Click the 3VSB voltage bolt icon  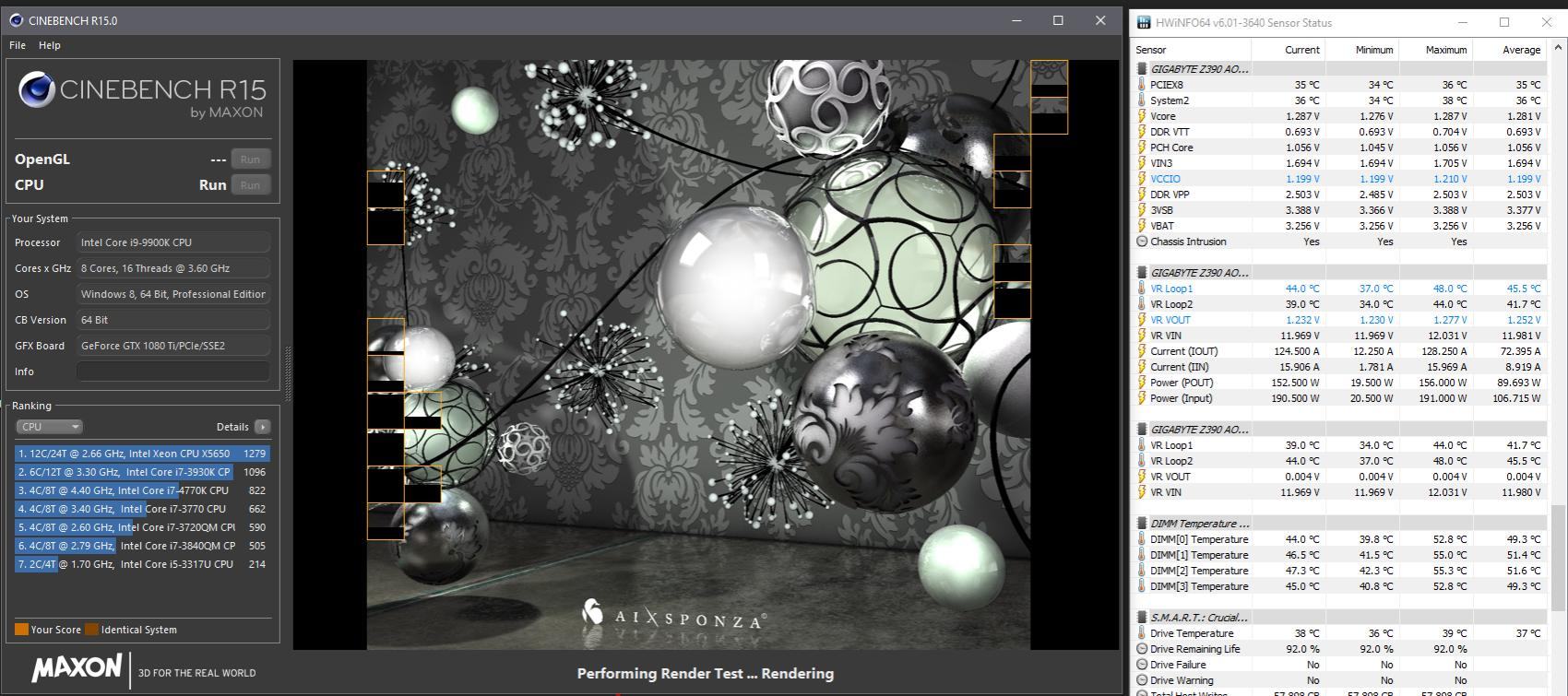coord(1142,210)
